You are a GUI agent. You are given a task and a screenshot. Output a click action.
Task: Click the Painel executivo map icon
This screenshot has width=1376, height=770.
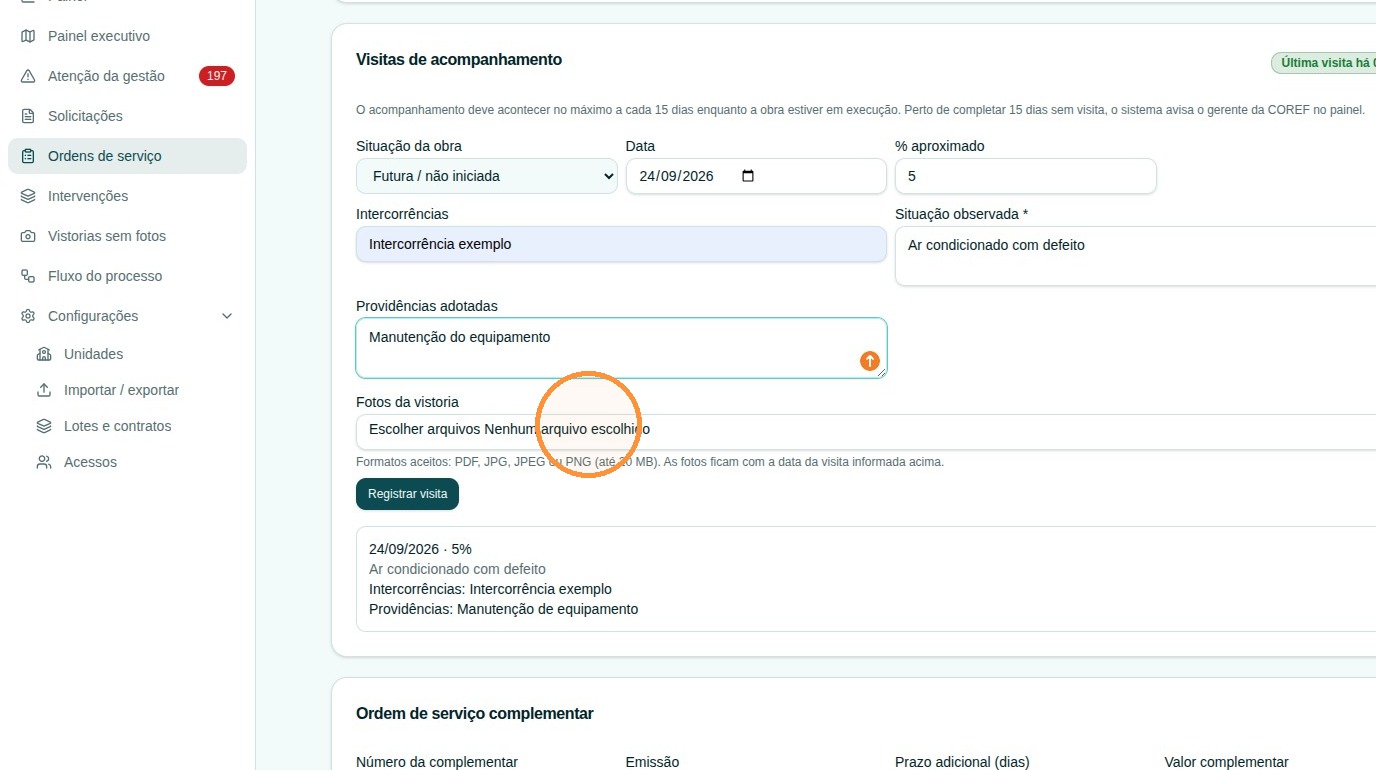(28, 36)
